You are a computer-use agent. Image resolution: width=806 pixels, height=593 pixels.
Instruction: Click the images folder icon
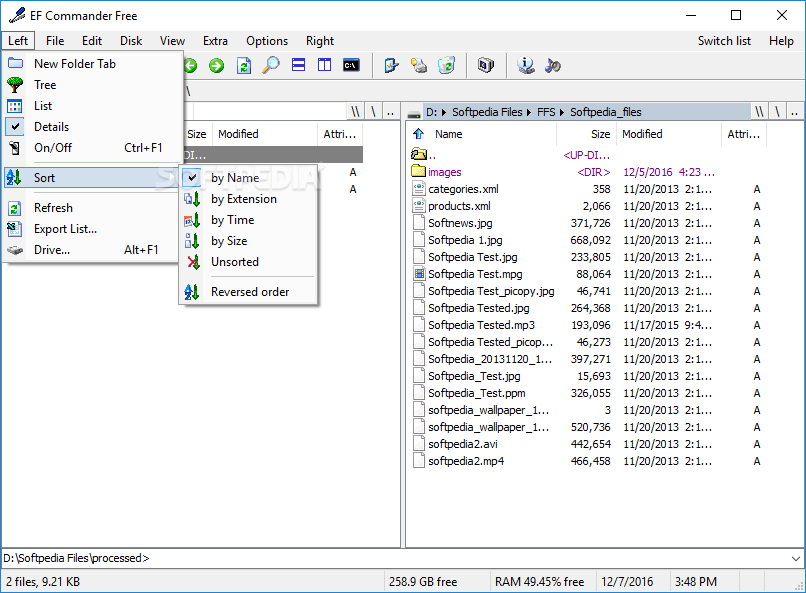pyautogui.click(x=418, y=171)
